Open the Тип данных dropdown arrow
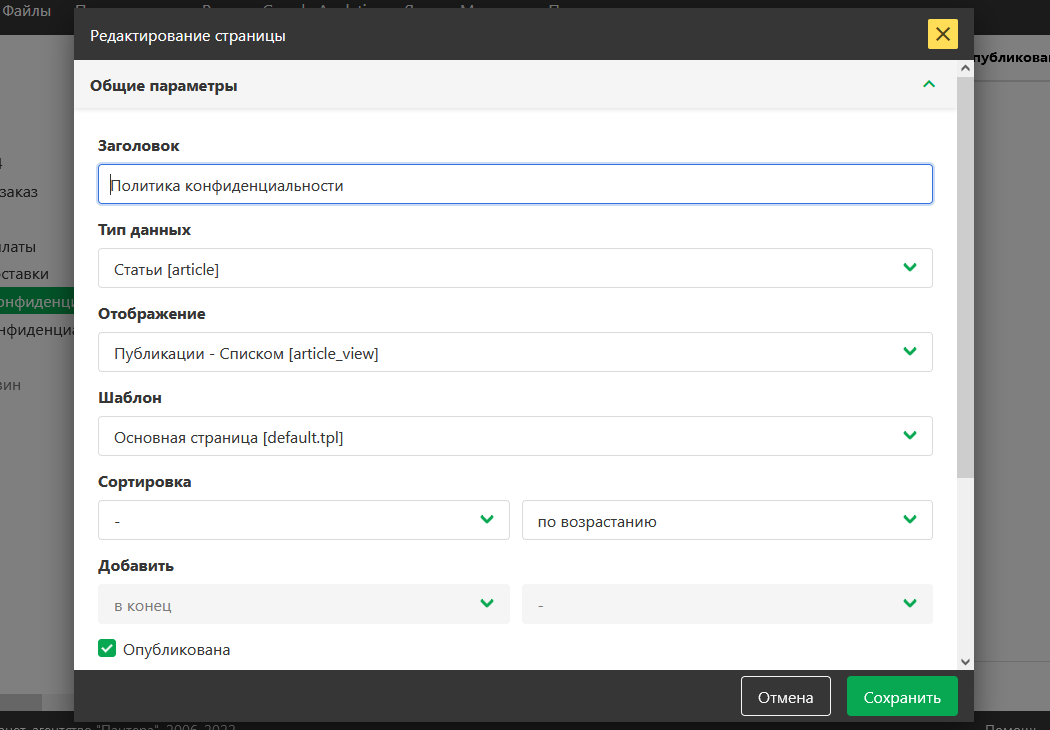This screenshot has width=1050, height=730. pyautogui.click(x=909, y=268)
